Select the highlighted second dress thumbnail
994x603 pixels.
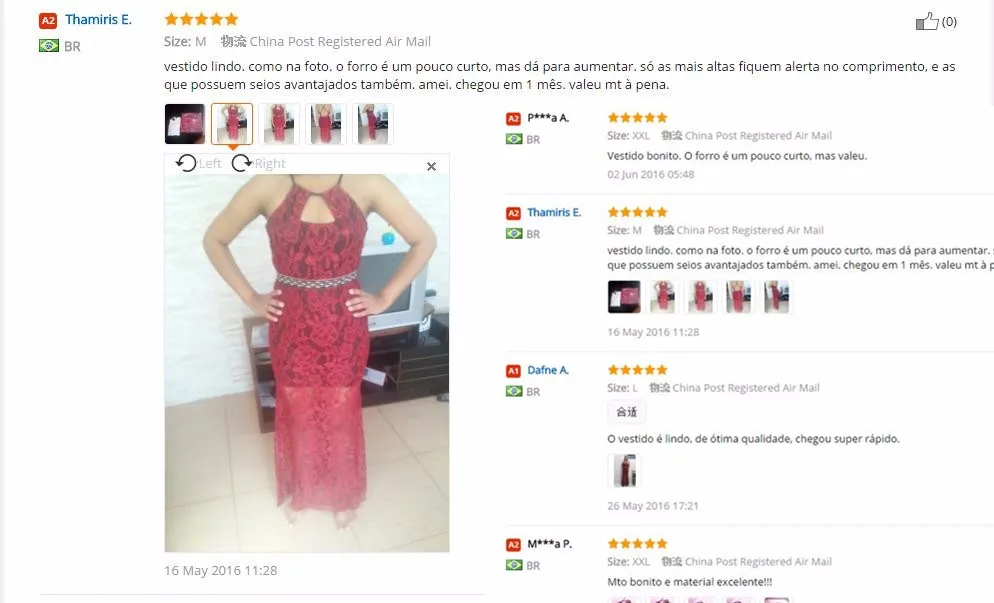(x=232, y=124)
